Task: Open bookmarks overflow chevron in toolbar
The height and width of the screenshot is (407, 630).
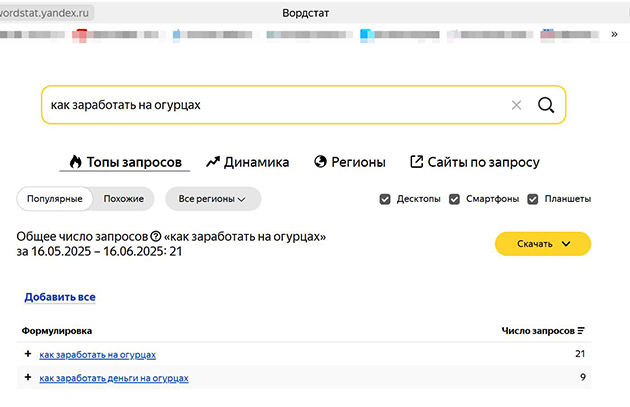Action: point(614,34)
